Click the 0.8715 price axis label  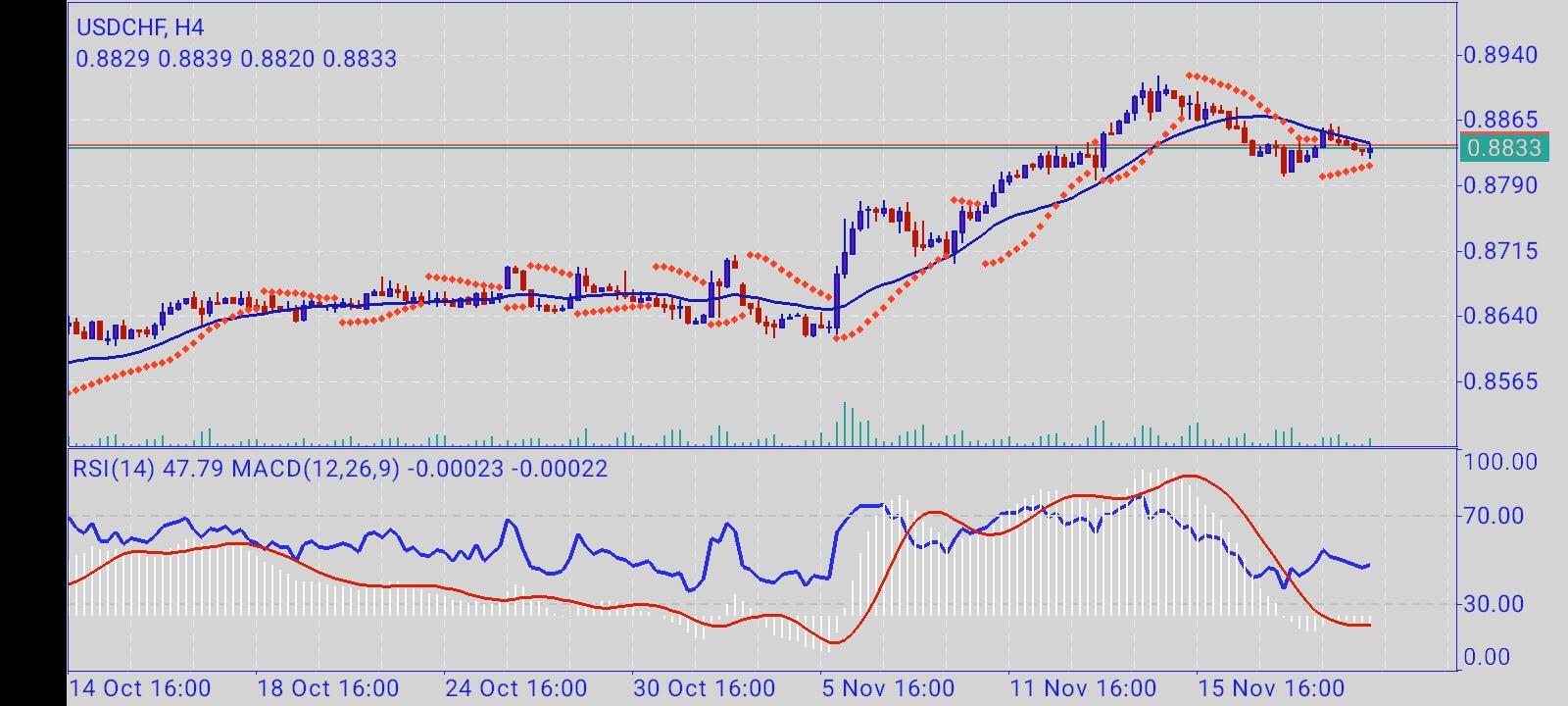tap(1500, 251)
